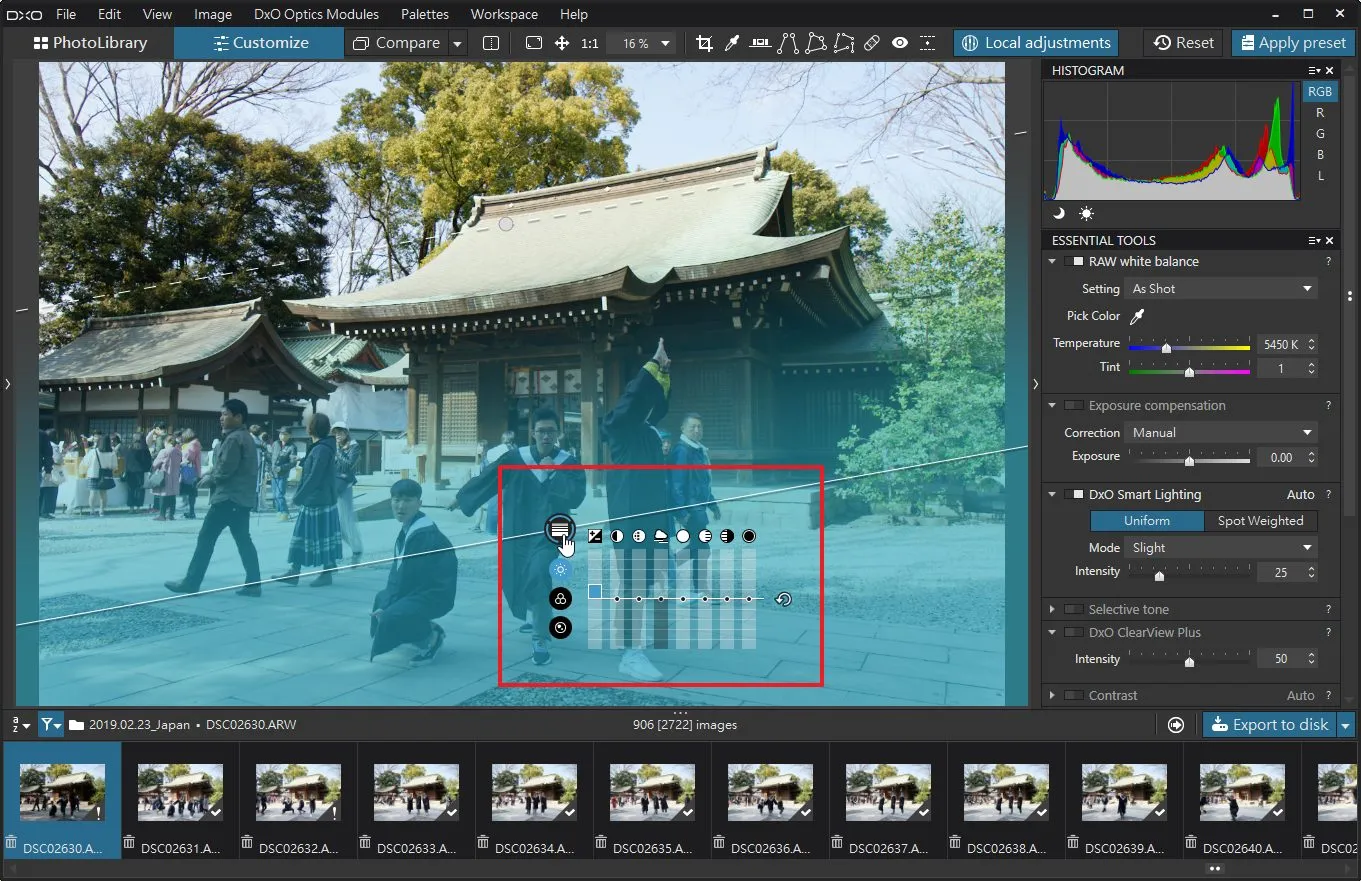Toggle shadow clipping moon icon in histogram

pos(1060,213)
